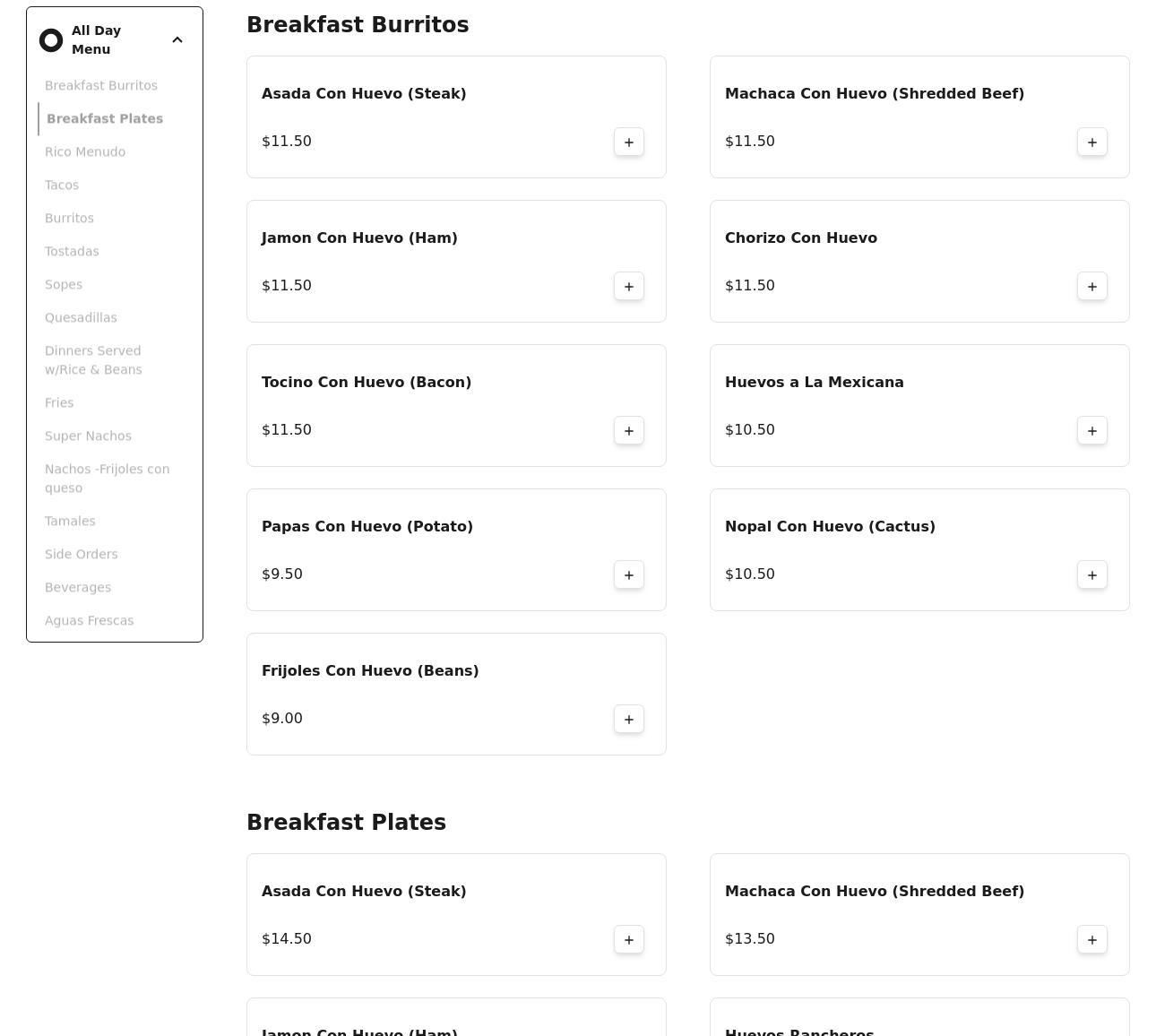Collapse the All Day Menu section
Viewport: 1156px width, 1036px height.
(x=177, y=39)
